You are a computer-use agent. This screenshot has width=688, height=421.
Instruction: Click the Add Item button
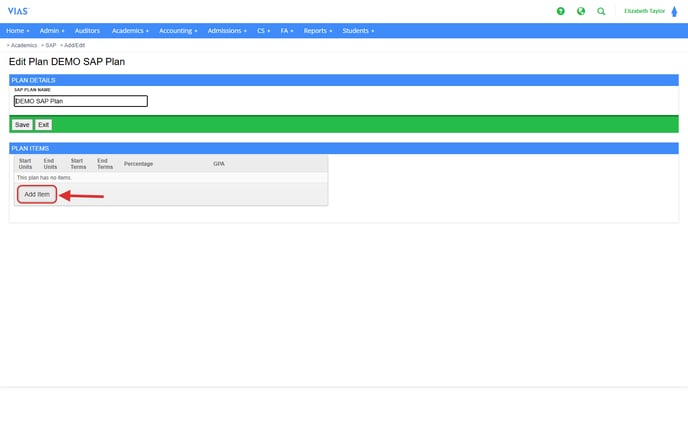click(x=37, y=194)
